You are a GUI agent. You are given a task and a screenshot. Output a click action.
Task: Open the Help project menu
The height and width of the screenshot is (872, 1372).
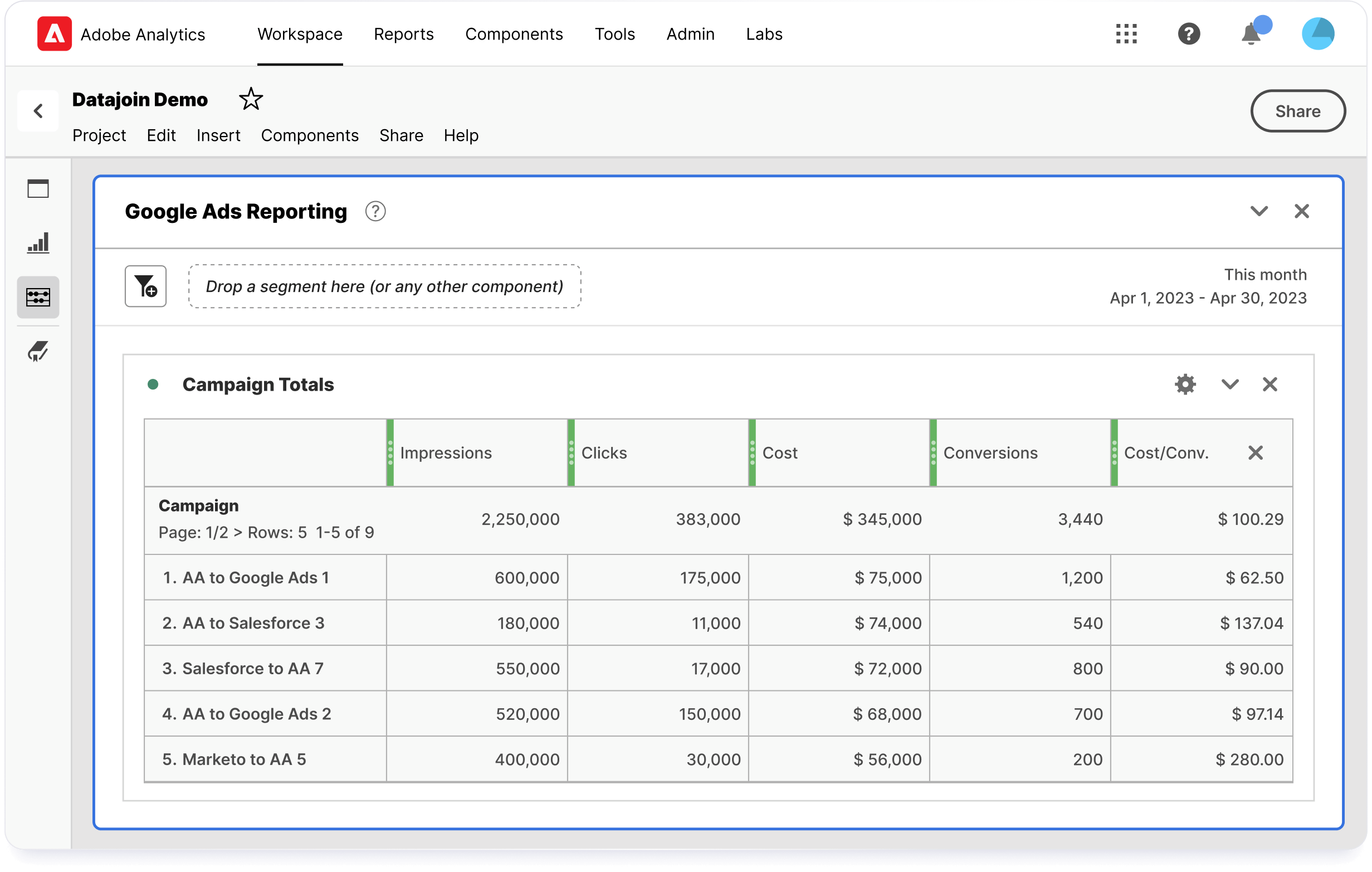pos(461,135)
